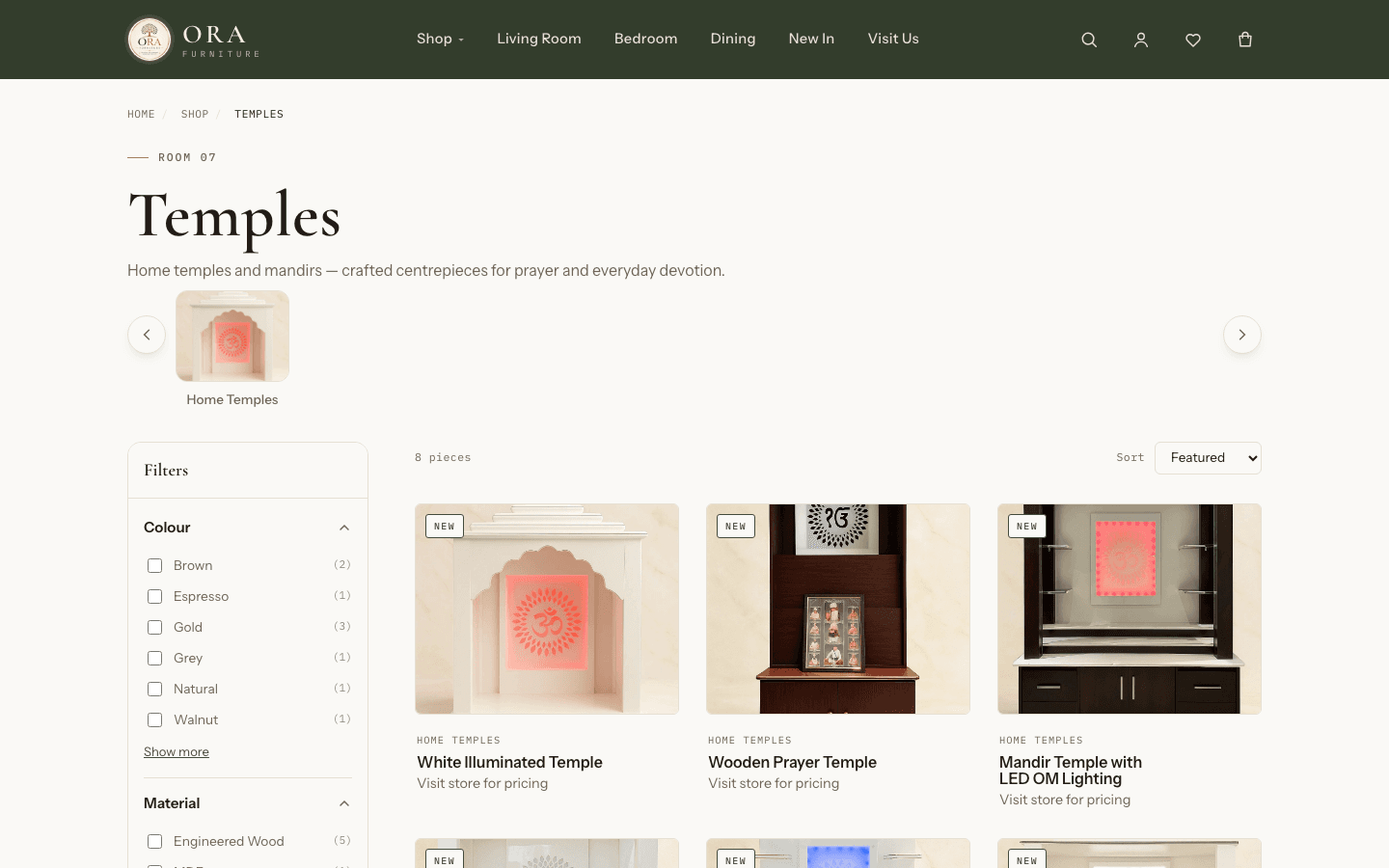The height and width of the screenshot is (868, 1389).
Task: Click the Home Temples category label
Action: tap(232, 399)
